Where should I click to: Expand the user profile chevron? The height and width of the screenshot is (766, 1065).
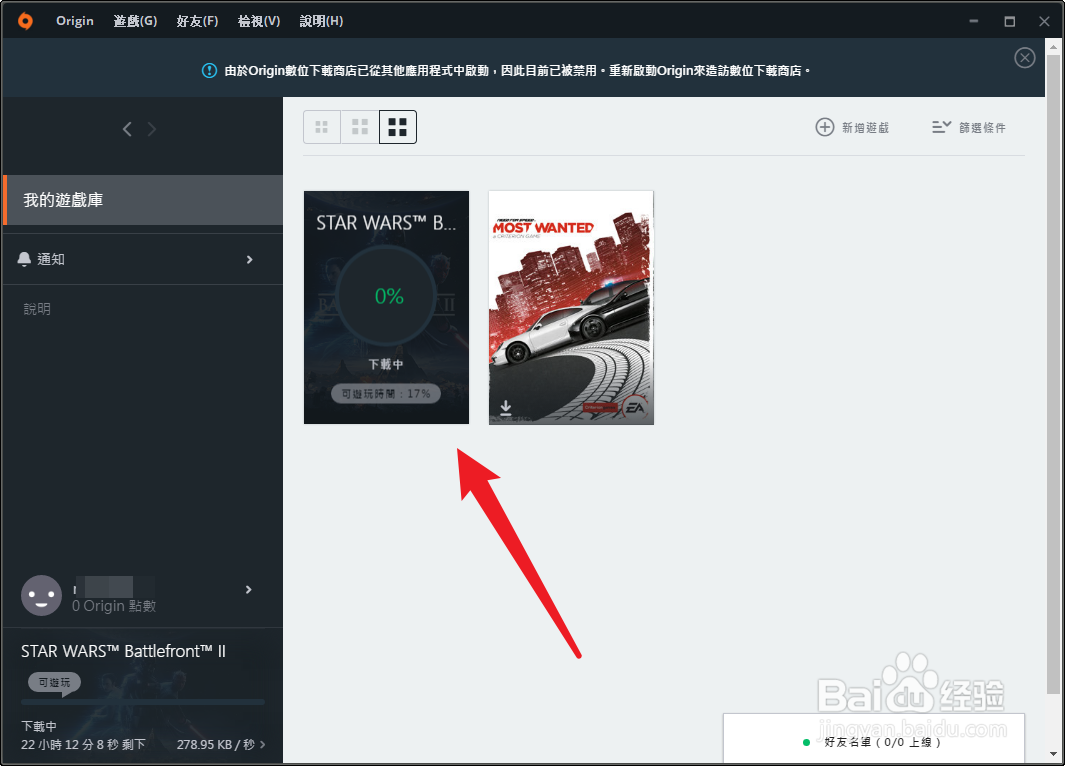pyautogui.click(x=249, y=589)
